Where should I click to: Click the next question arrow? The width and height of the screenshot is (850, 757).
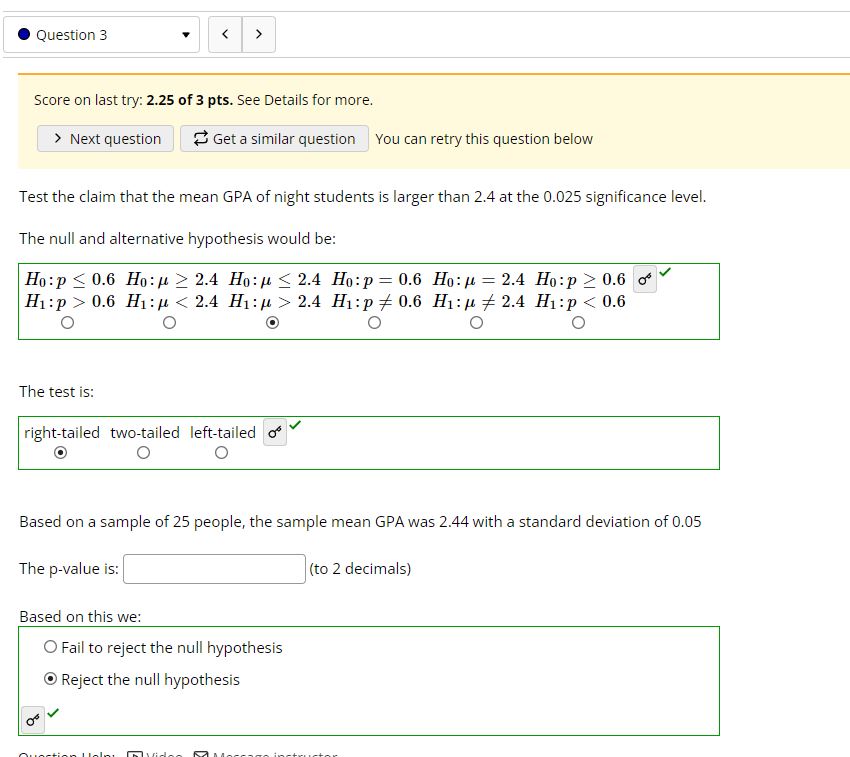point(258,33)
